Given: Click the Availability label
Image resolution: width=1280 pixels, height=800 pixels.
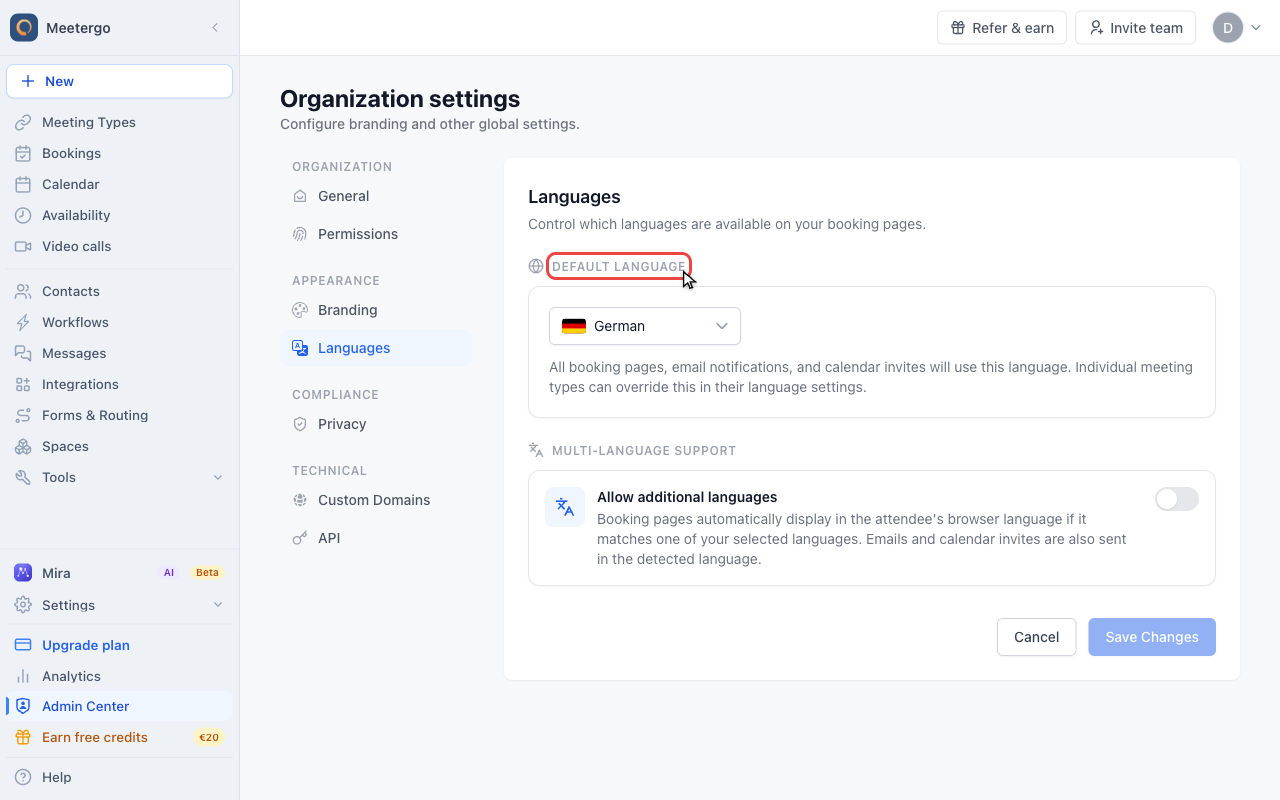Looking at the screenshot, I should 76,215.
